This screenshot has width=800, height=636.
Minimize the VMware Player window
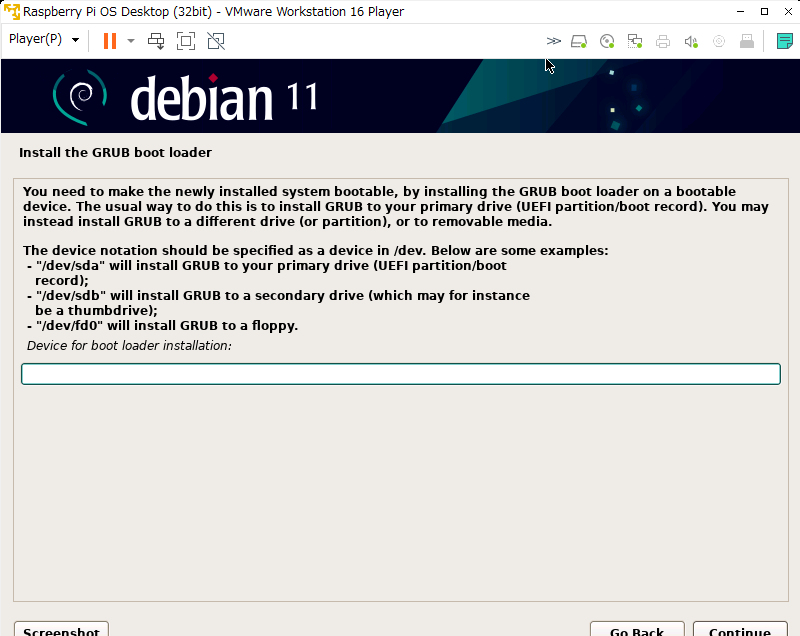(x=740, y=11)
